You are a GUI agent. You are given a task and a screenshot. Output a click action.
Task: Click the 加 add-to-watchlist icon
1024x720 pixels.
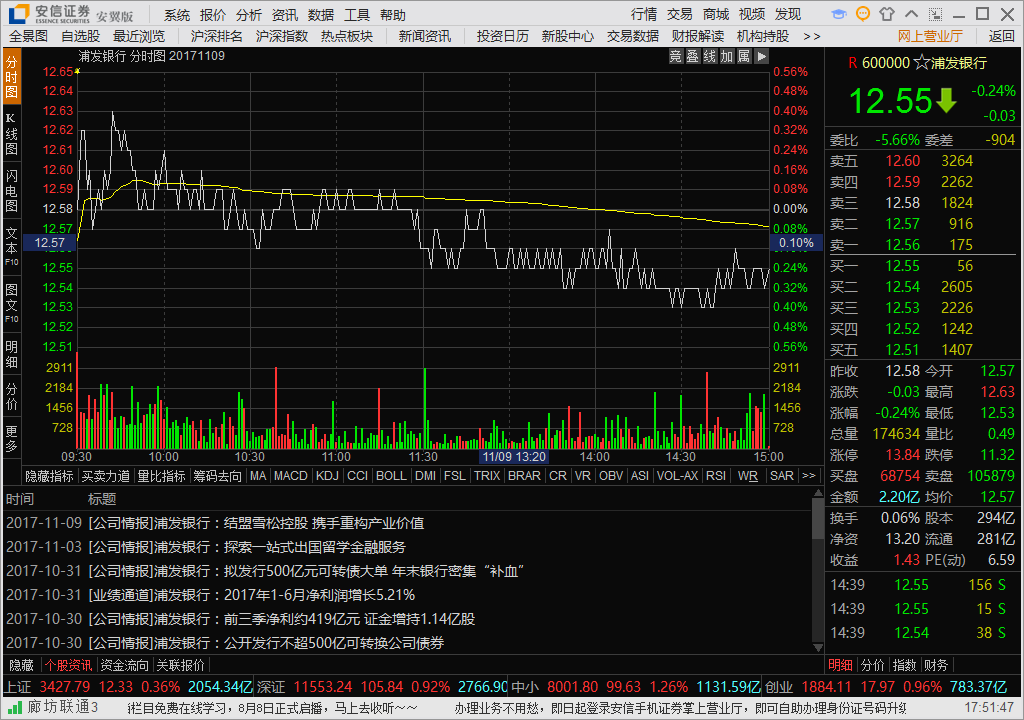click(727, 56)
